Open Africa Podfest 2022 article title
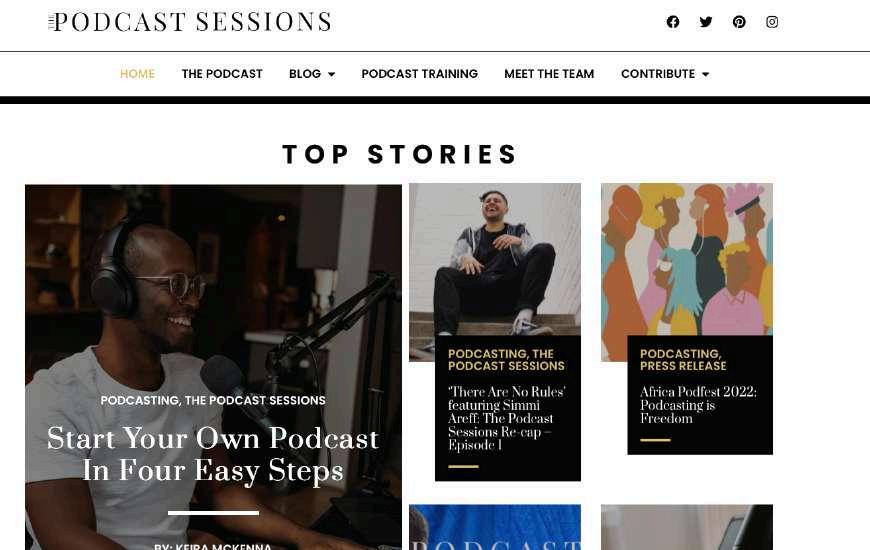The width and height of the screenshot is (870, 550). (x=698, y=405)
